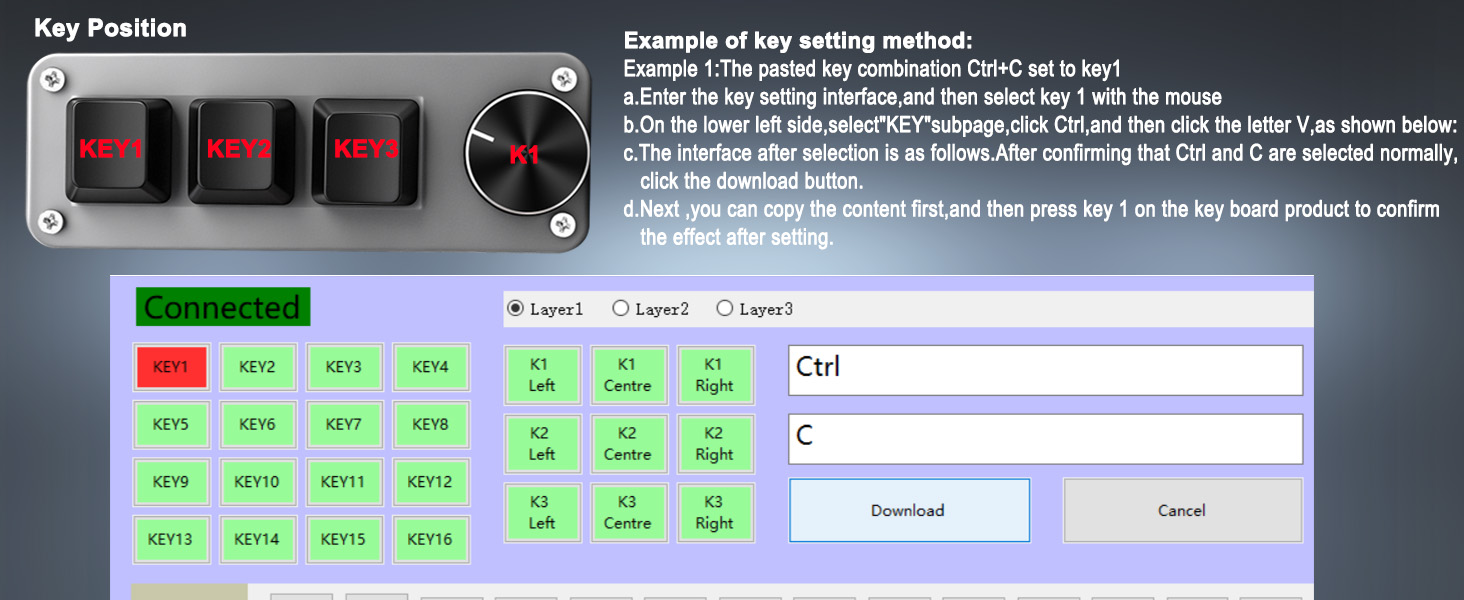The image size is (1464, 600).
Task: Select the K1 Left knob action
Action: coord(542,375)
